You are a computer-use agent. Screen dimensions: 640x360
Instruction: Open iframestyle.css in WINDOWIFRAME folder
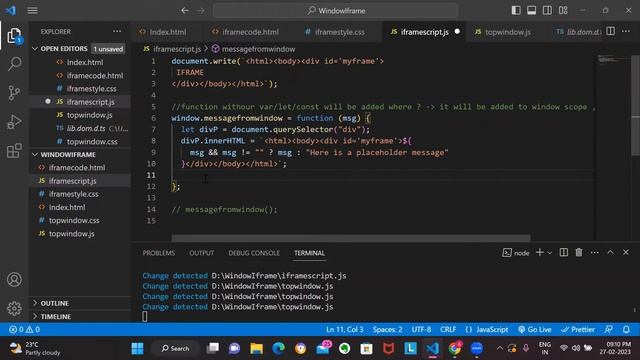click(x=80, y=194)
